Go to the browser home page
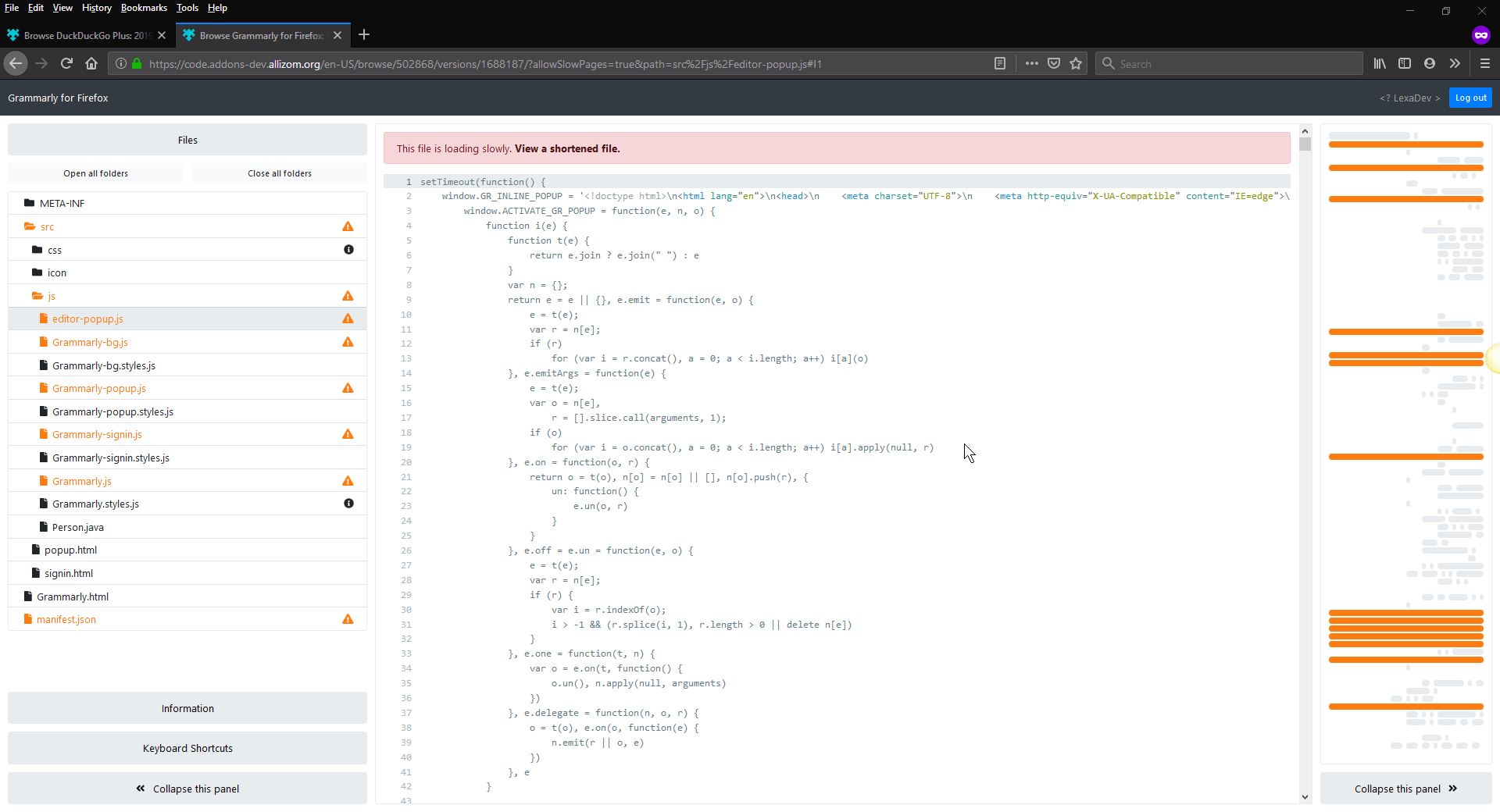Screen dimensions: 1500x812 (x=91, y=63)
